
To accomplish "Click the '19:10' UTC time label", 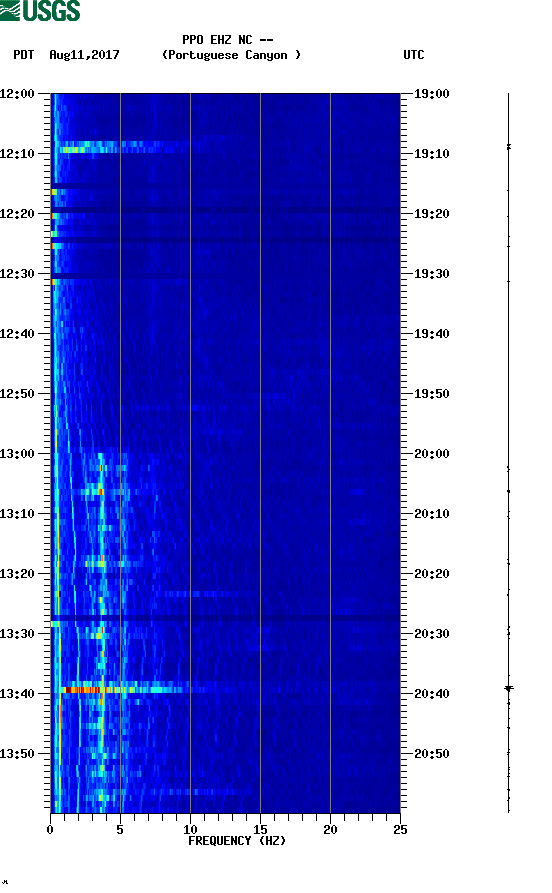I will (432, 154).
